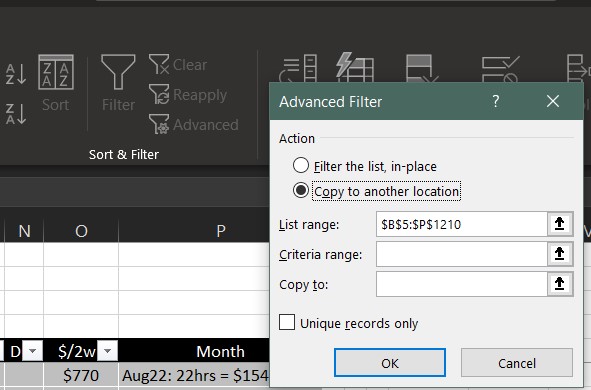Cancel the Advanced Filter dialog

[517, 363]
